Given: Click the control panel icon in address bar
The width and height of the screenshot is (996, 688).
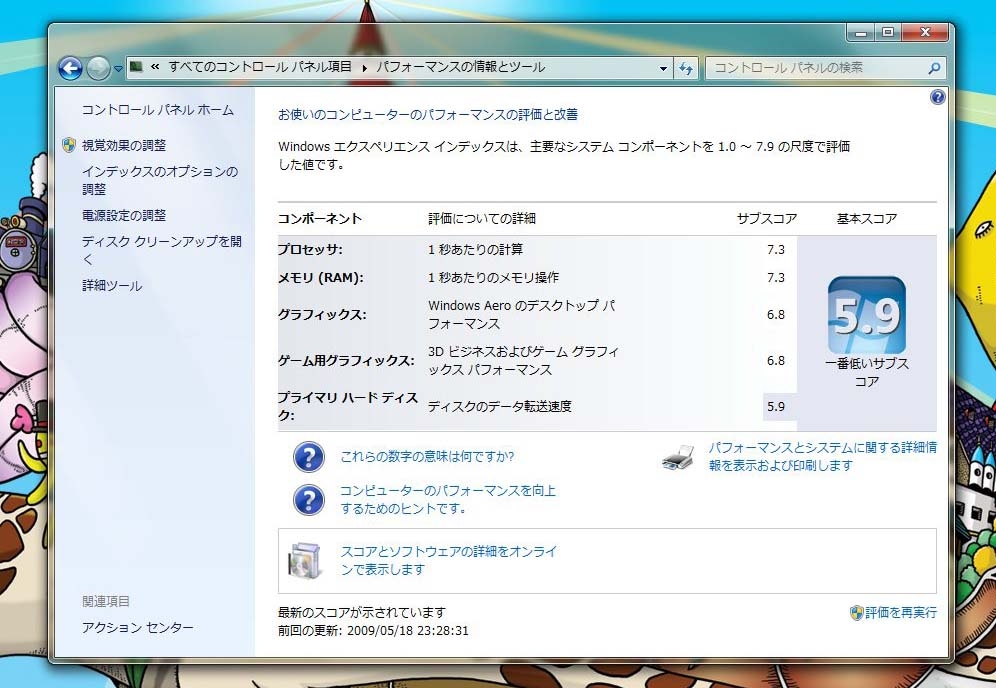Looking at the screenshot, I should click(136, 67).
